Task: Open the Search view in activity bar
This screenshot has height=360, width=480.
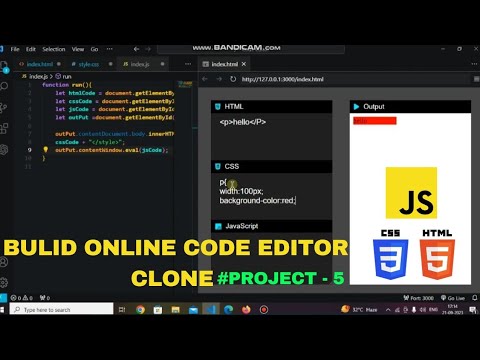Action: point(4,86)
